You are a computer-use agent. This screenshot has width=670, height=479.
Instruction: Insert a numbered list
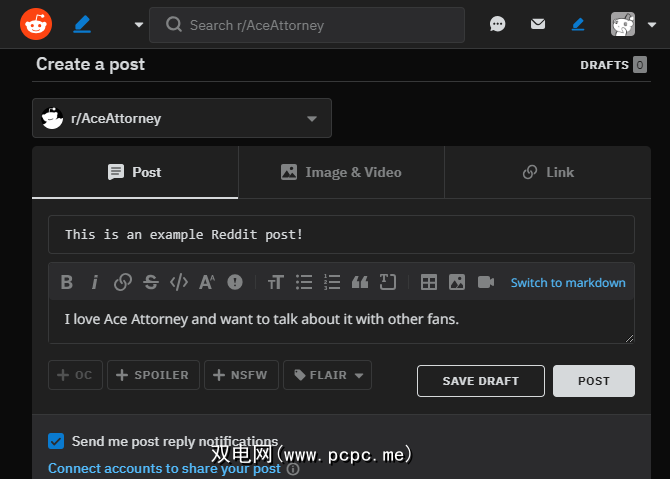pyautogui.click(x=332, y=282)
